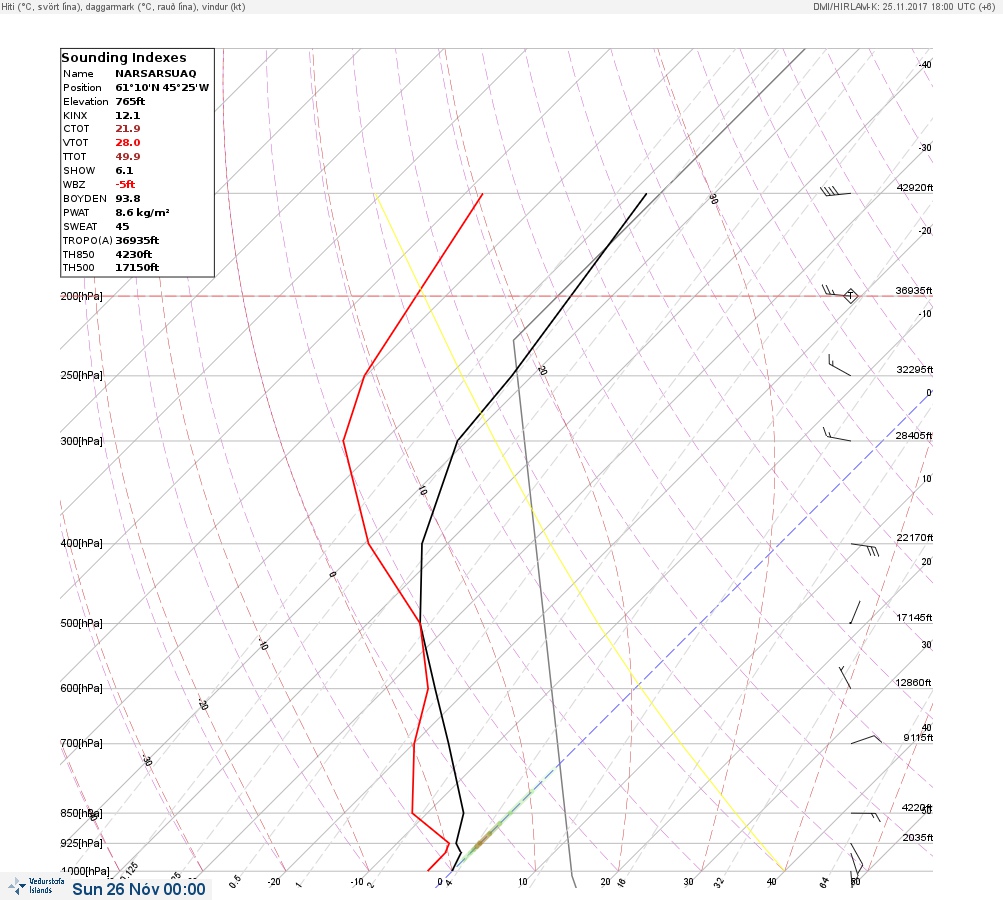Screen dimensions: 1003x900
Task: Click the TROPO(A) value 36935ft
Action: click(x=137, y=241)
